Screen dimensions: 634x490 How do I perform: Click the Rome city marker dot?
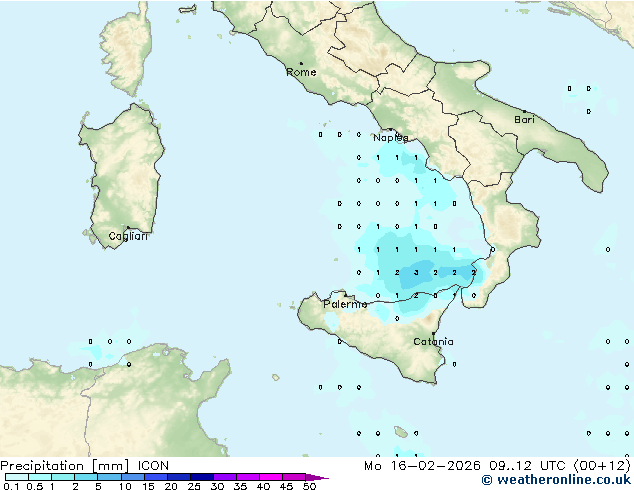coord(301,63)
